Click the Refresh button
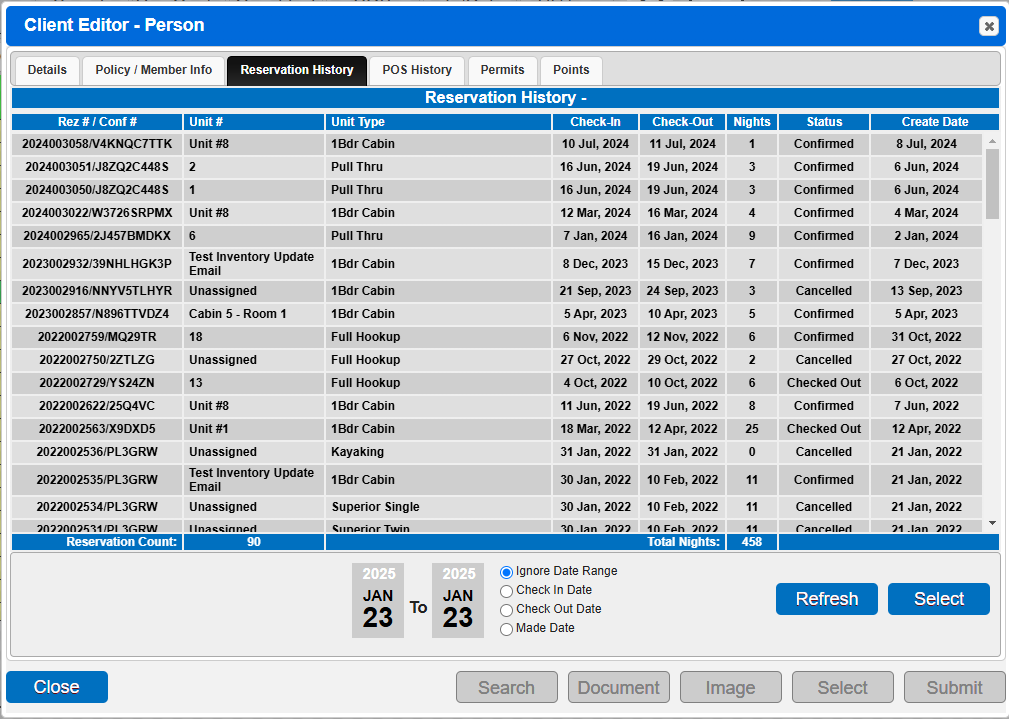Image resolution: width=1009 pixels, height=719 pixels. pos(827,599)
